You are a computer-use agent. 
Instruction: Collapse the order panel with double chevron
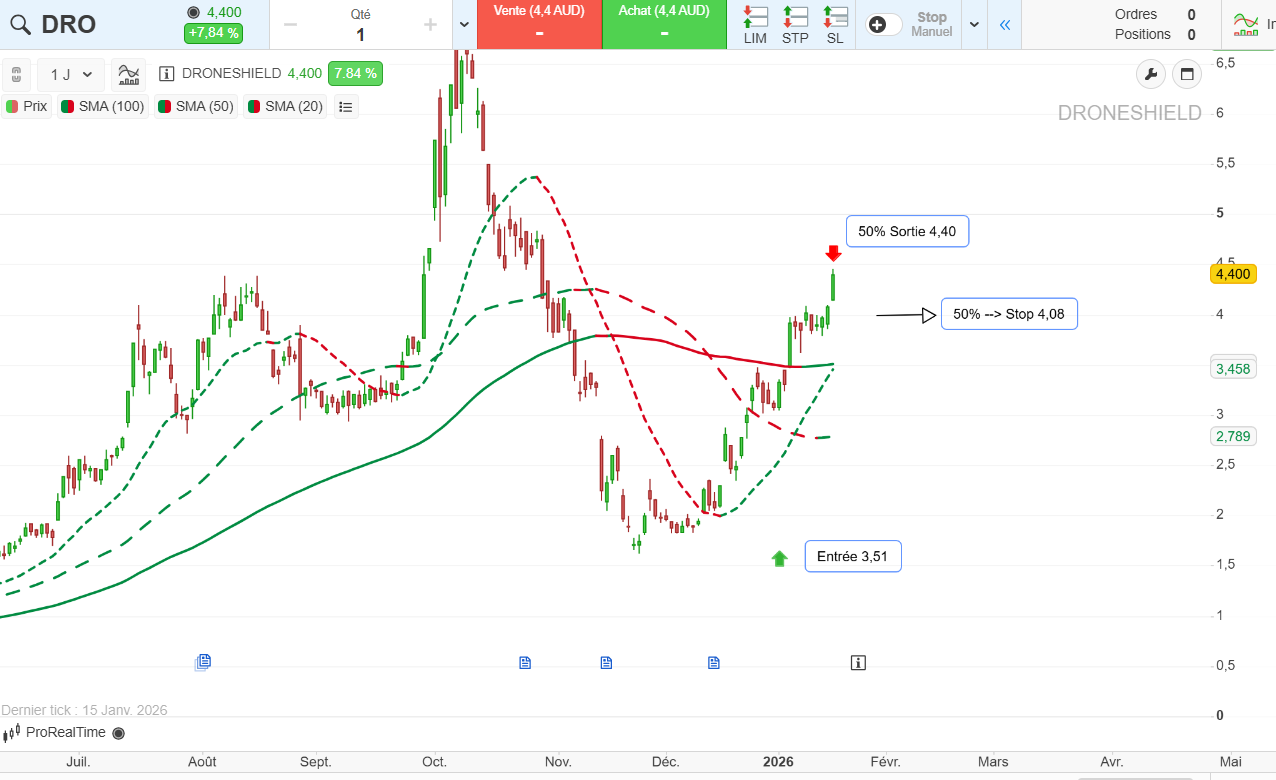1005,25
